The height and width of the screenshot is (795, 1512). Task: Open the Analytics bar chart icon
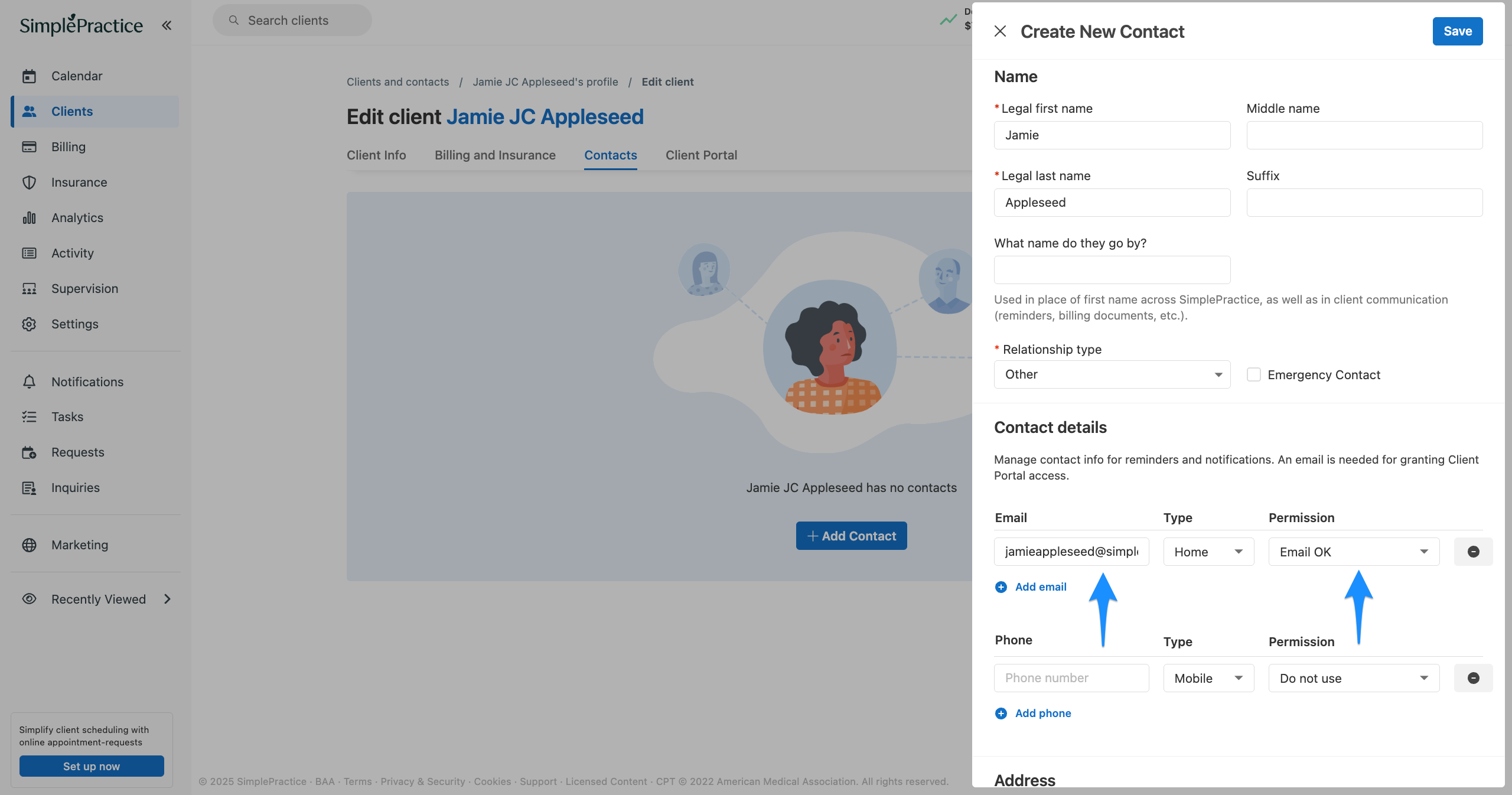[x=29, y=217]
